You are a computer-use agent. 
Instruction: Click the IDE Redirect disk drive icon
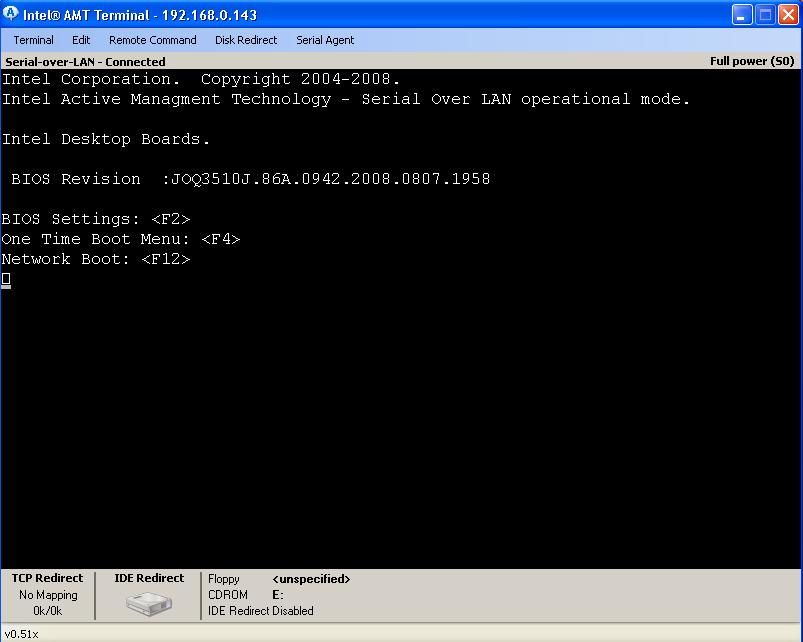point(149,604)
